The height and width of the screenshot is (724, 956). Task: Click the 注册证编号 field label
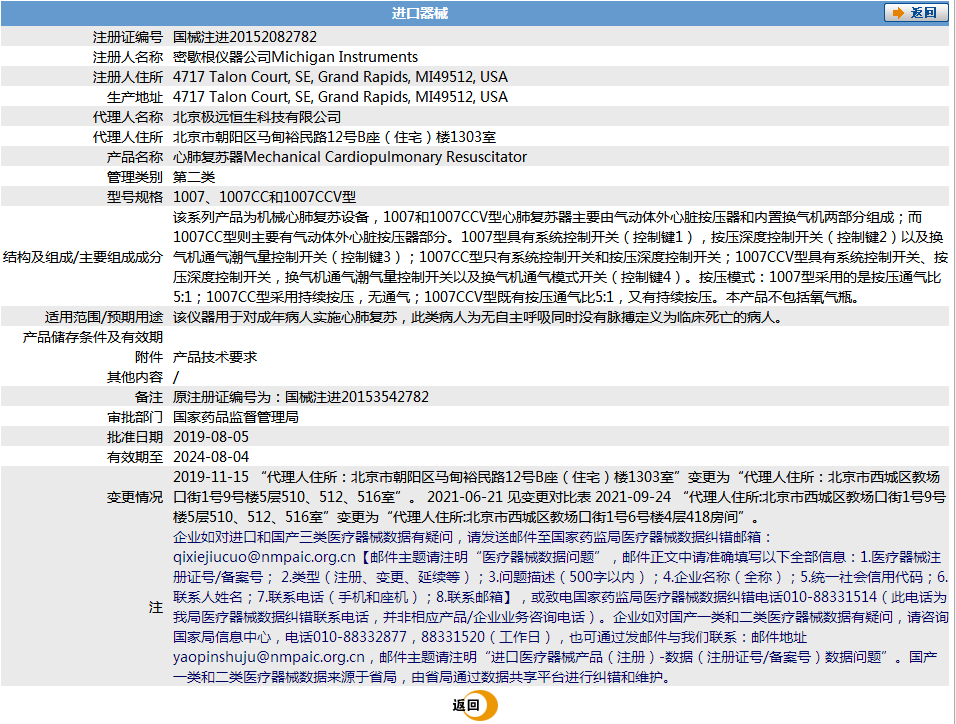(x=127, y=37)
